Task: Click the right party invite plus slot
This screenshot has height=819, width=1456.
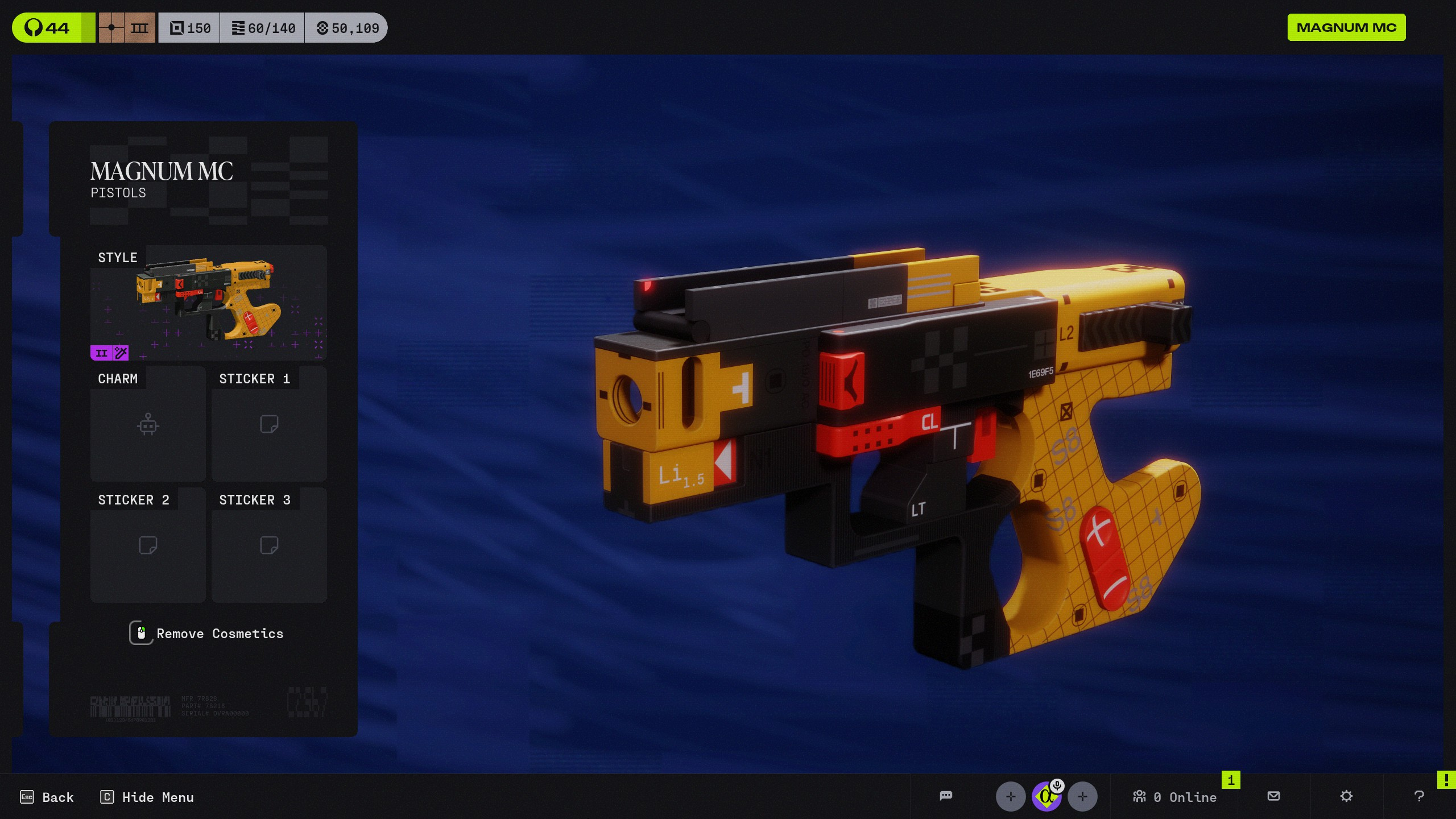Action: click(x=1082, y=796)
